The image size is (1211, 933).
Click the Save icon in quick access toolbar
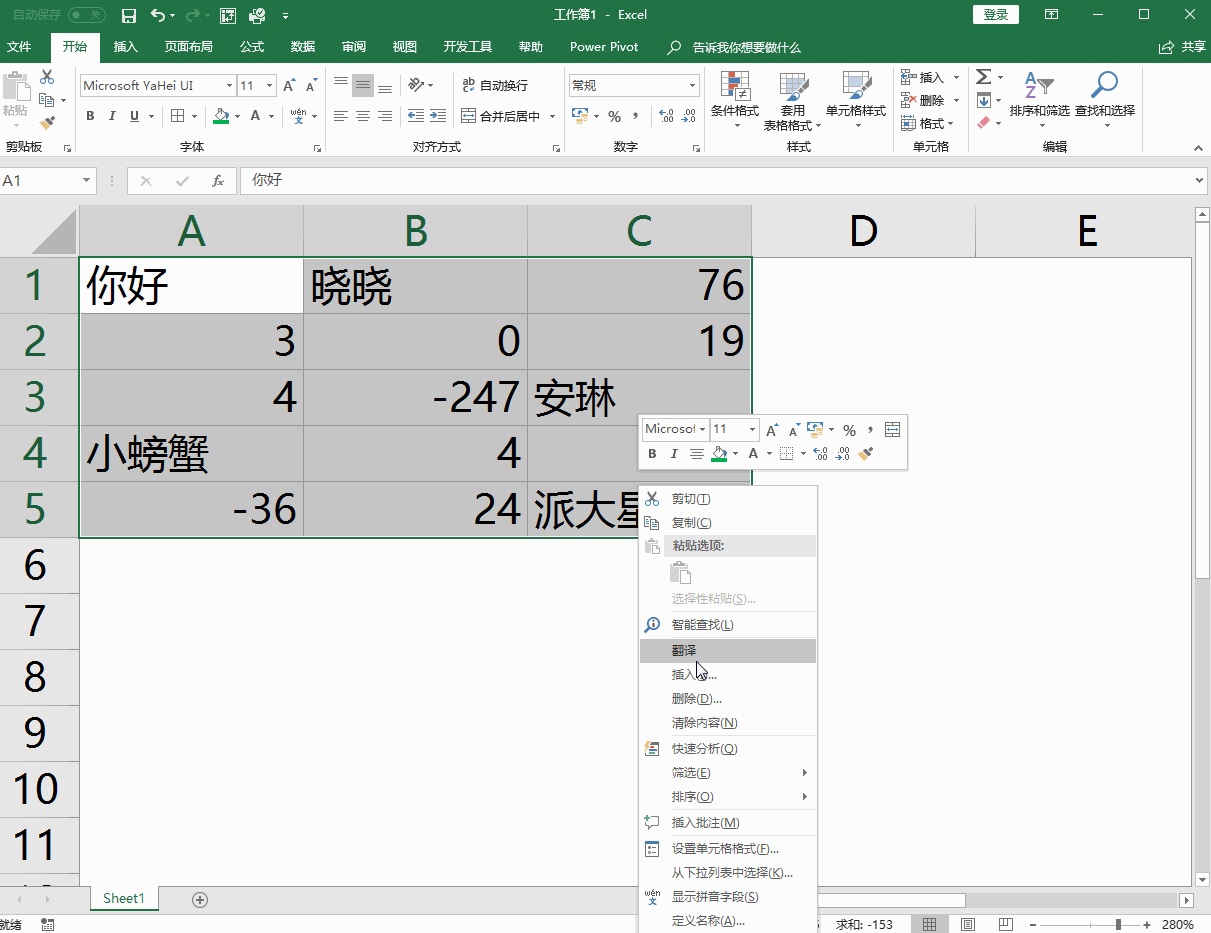click(128, 15)
